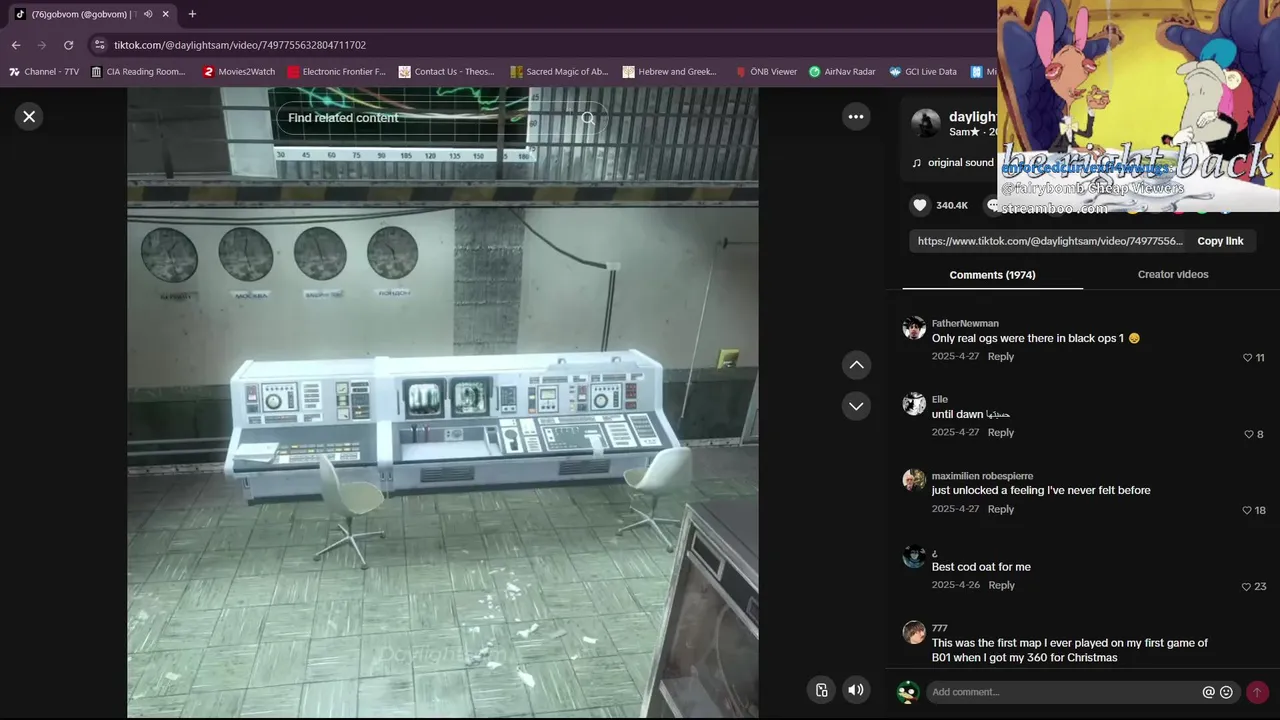Viewport: 1280px width, 720px height.
Task: Toggle the auto-scroll button beside the volume control
Action: pos(821,689)
